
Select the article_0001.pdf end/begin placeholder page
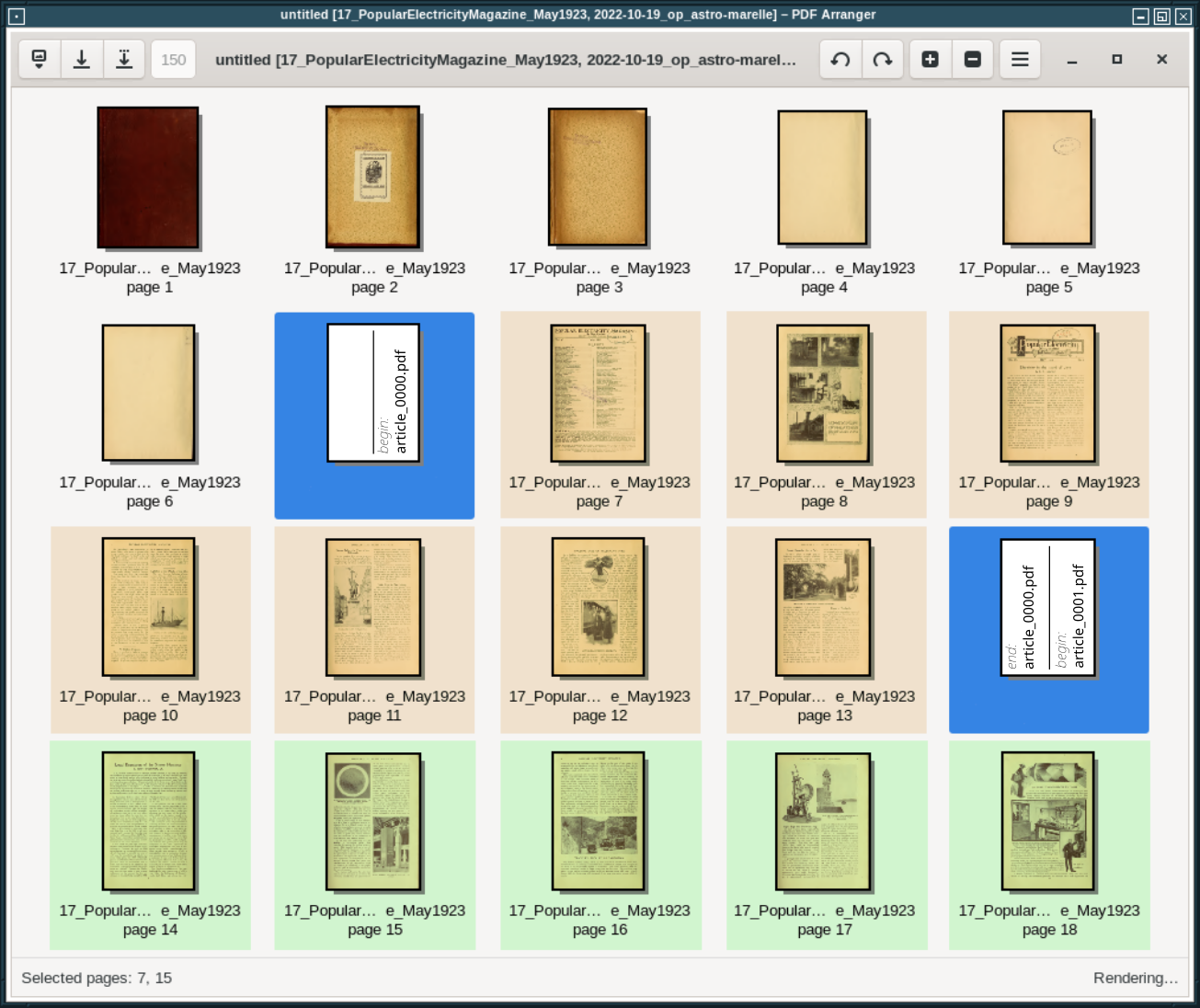coord(1048,607)
